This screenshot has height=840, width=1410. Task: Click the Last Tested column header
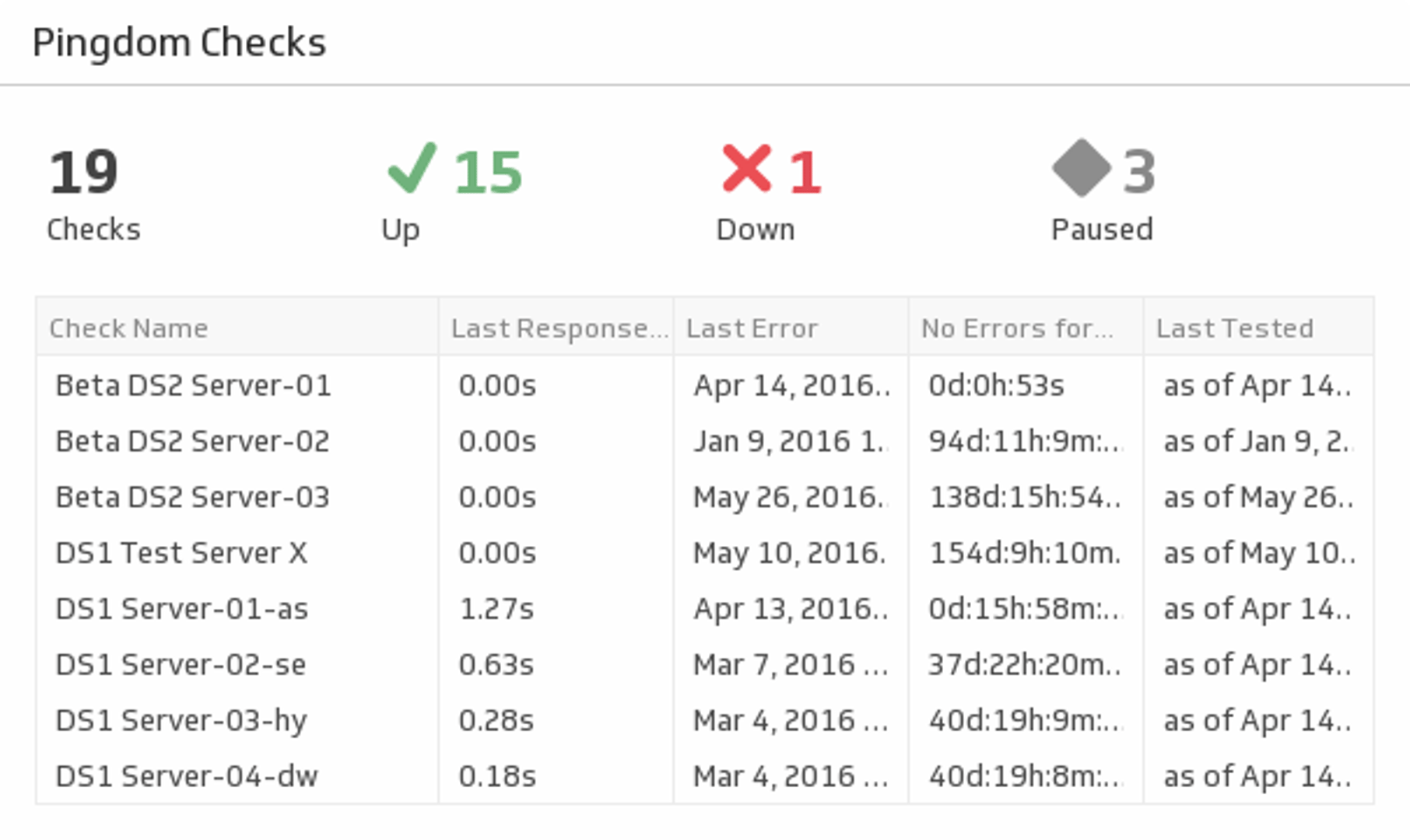point(1234,328)
